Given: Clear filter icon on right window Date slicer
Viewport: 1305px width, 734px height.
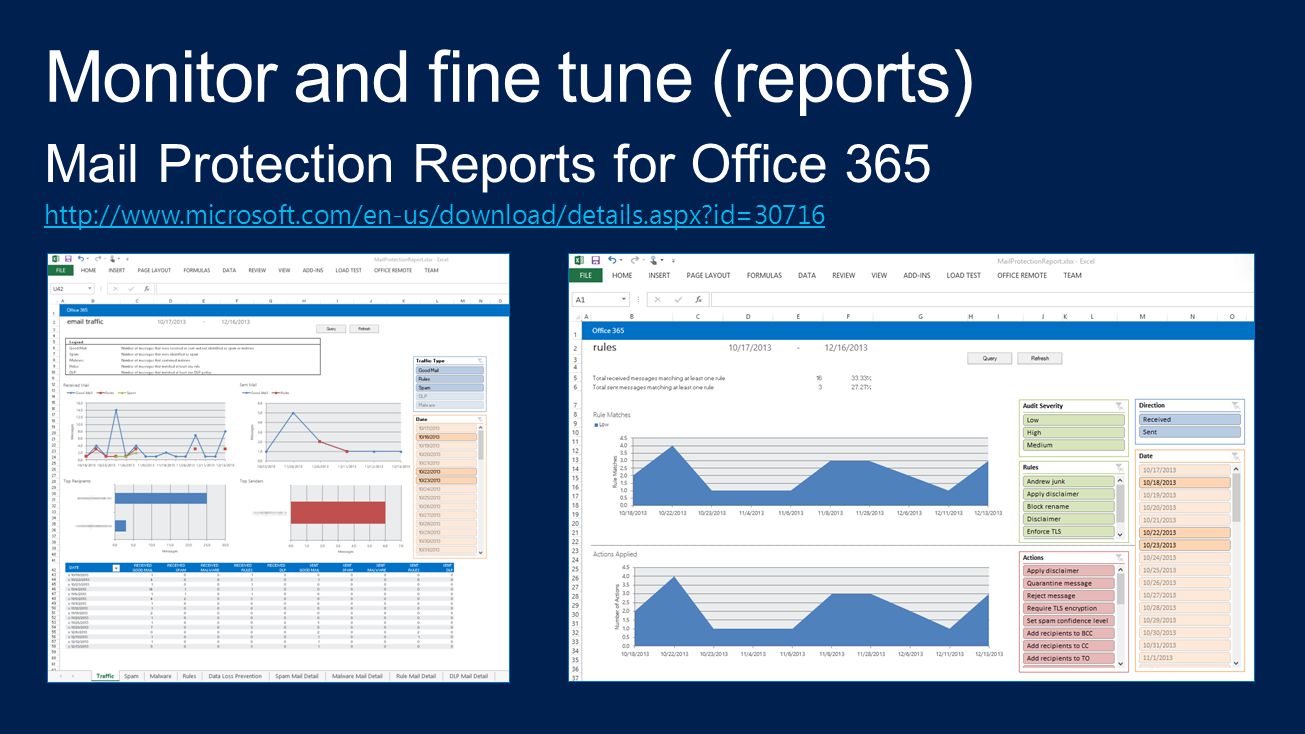Looking at the screenshot, I should (x=1235, y=455).
